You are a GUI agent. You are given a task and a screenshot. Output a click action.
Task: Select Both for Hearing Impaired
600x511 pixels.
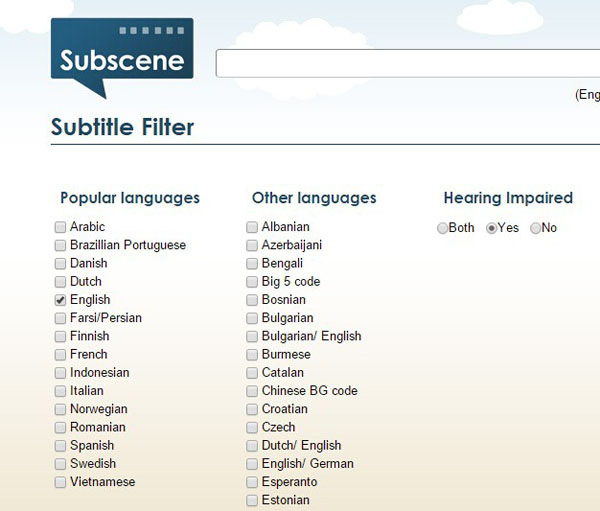[x=443, y=228]
